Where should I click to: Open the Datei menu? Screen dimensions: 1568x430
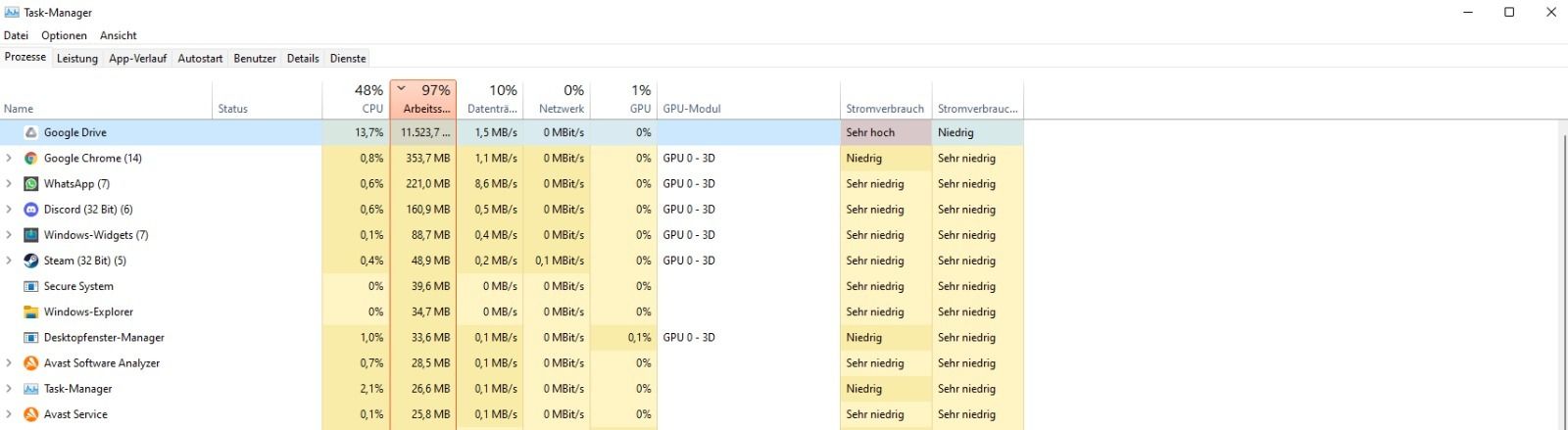(16, 35)
